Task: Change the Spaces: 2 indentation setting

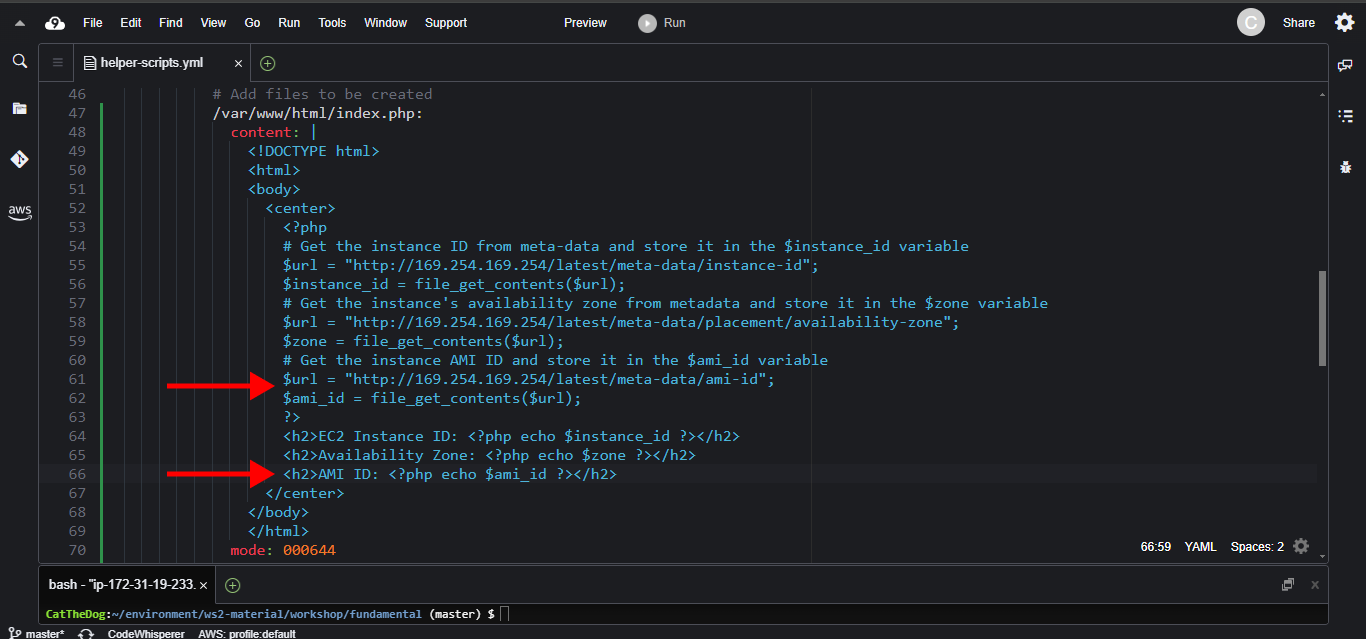Action: (x=1257, y=547)
